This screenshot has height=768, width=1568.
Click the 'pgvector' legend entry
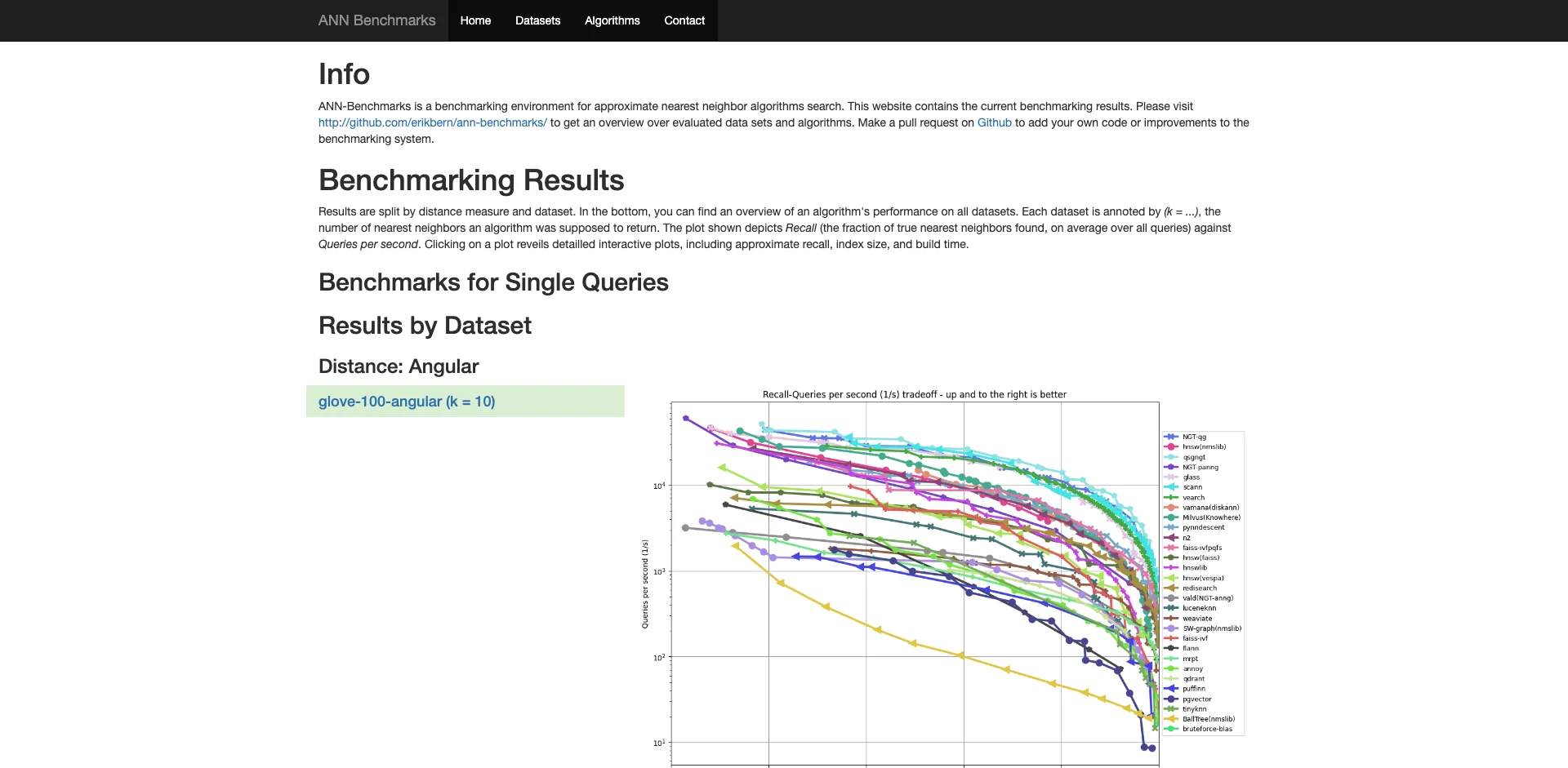pos(1197,699)
